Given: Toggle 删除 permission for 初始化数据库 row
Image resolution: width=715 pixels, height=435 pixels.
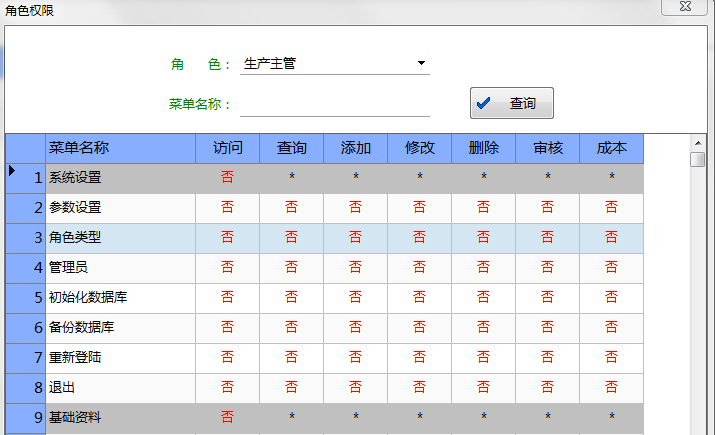Looking at the screenshot, I should click(x=483, y=298).
